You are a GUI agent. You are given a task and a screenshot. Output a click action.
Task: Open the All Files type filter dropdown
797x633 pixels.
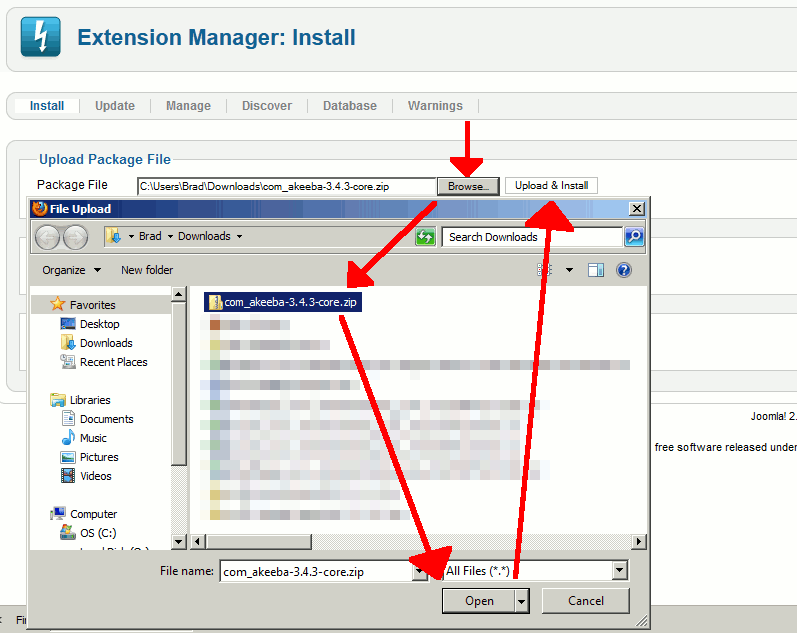(x=619, y=570)
